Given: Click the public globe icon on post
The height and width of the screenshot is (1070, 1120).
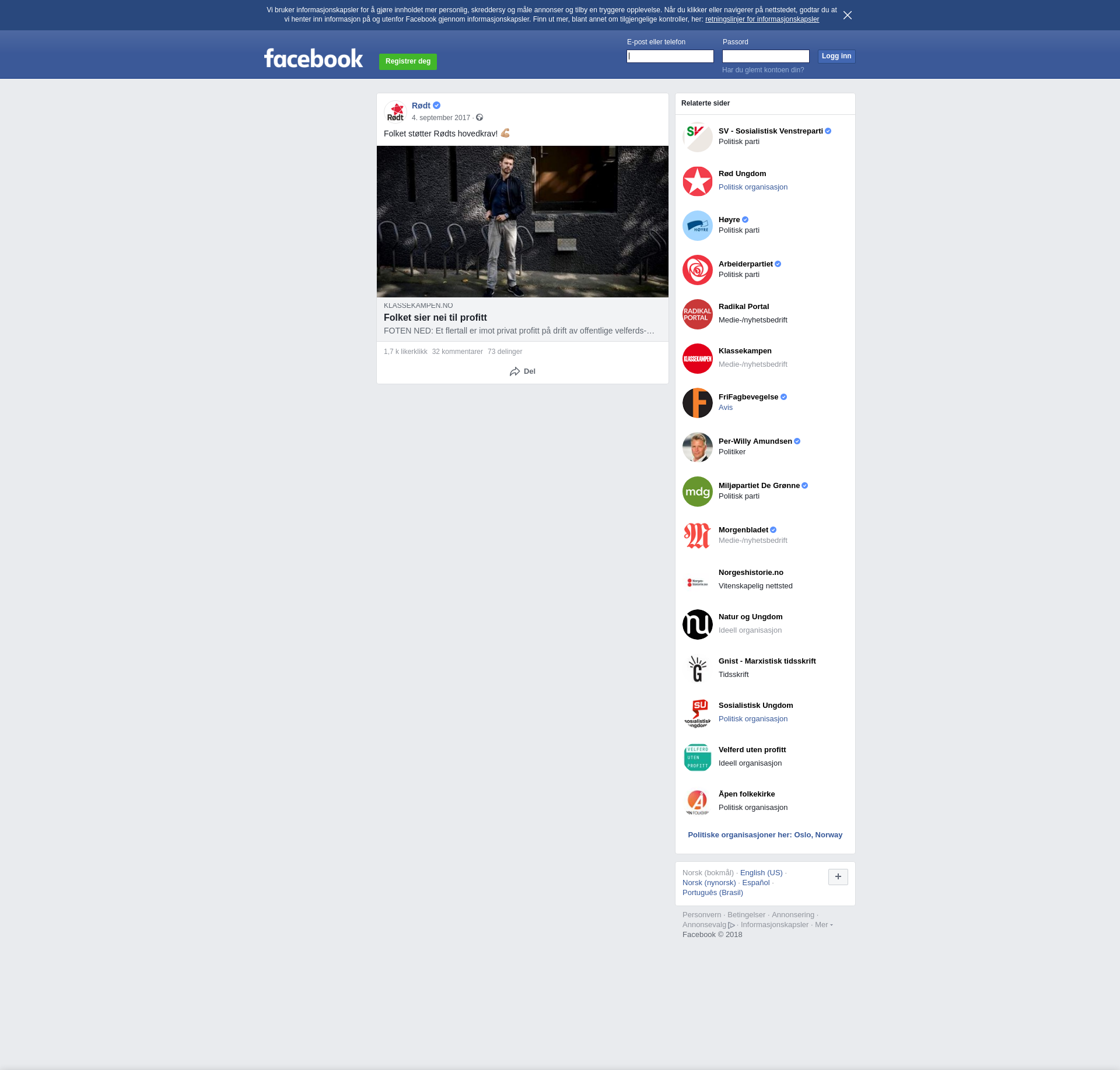Looking at the screenshot, I should pos(480,118).
